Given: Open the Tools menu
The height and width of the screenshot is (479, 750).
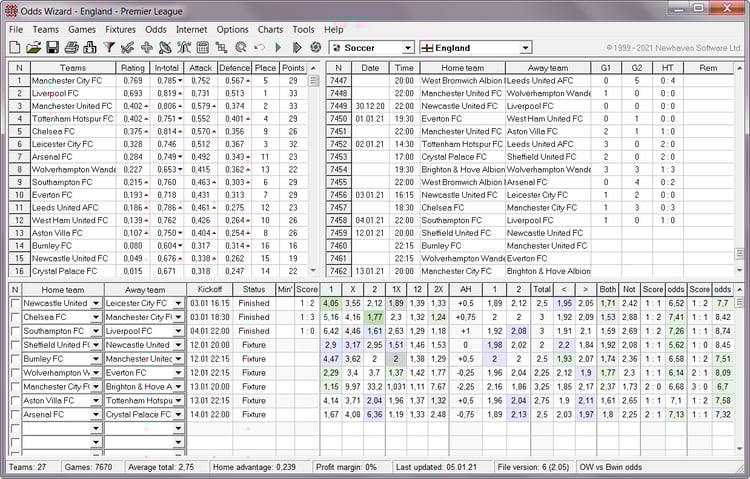Looking at the screenshot, I should click(x=303, y=30).
